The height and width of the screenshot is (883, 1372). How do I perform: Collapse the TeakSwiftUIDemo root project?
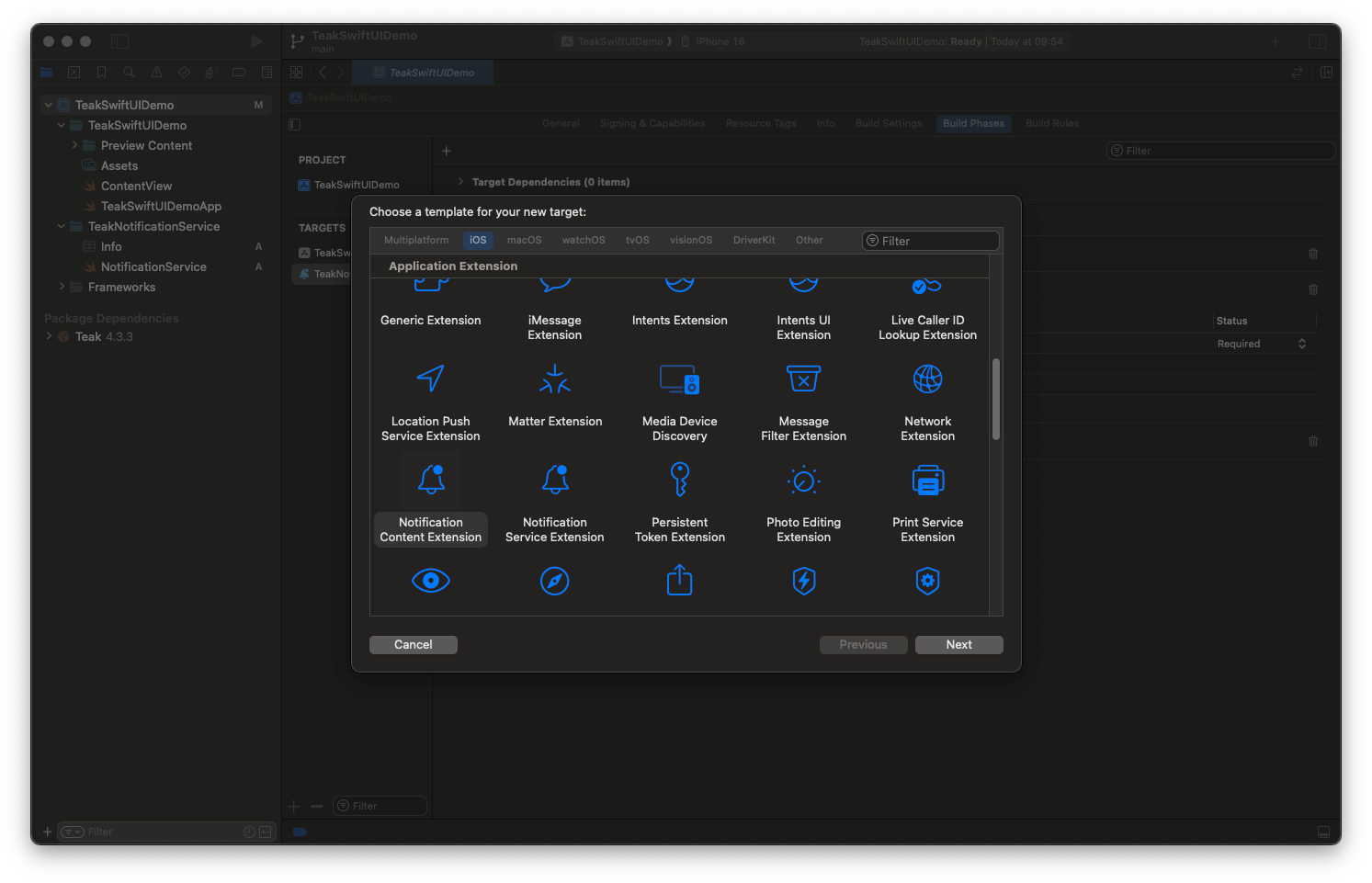tap(49, 105)
